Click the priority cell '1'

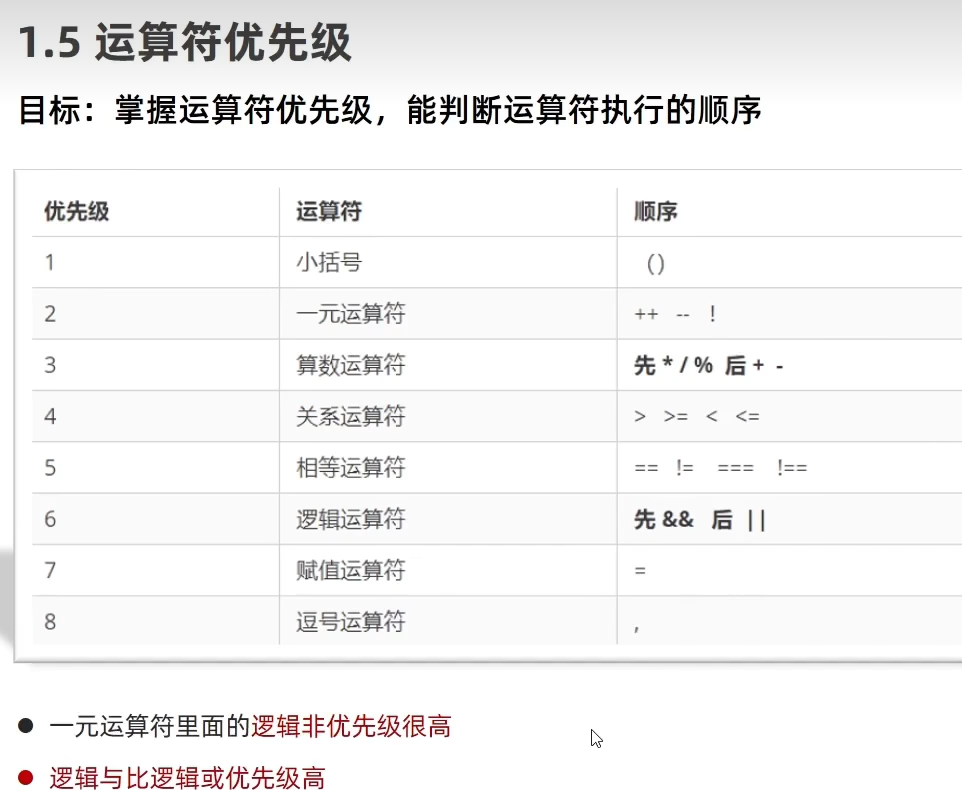tap(50, 263)
